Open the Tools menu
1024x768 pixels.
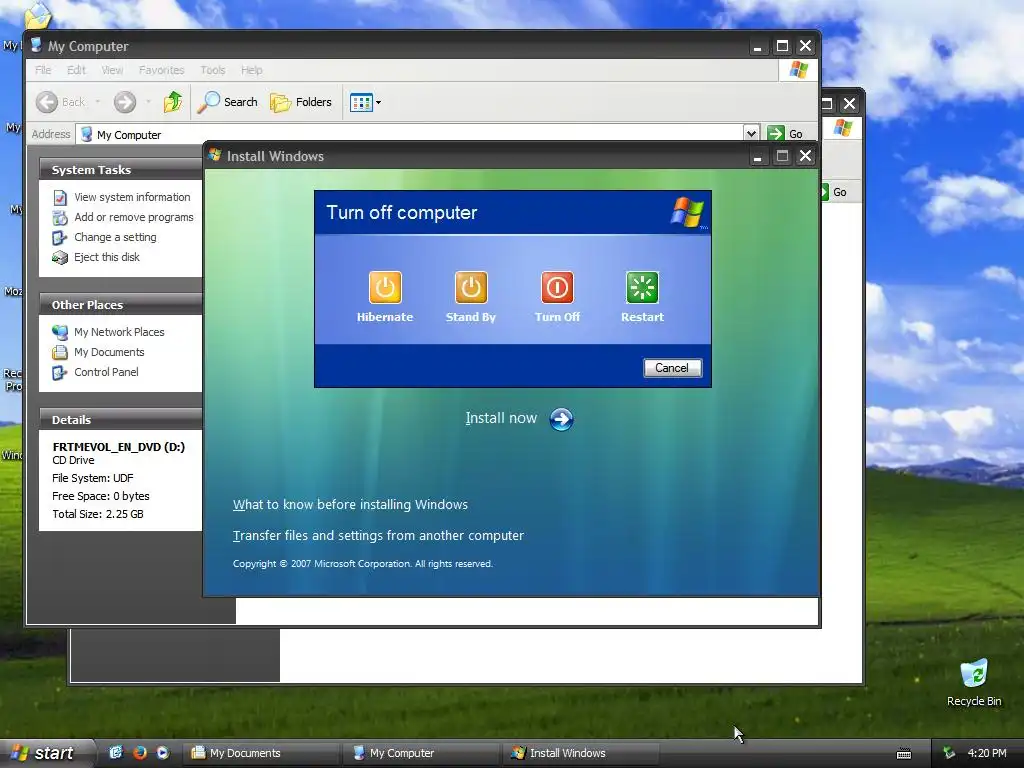pos(212,70)
